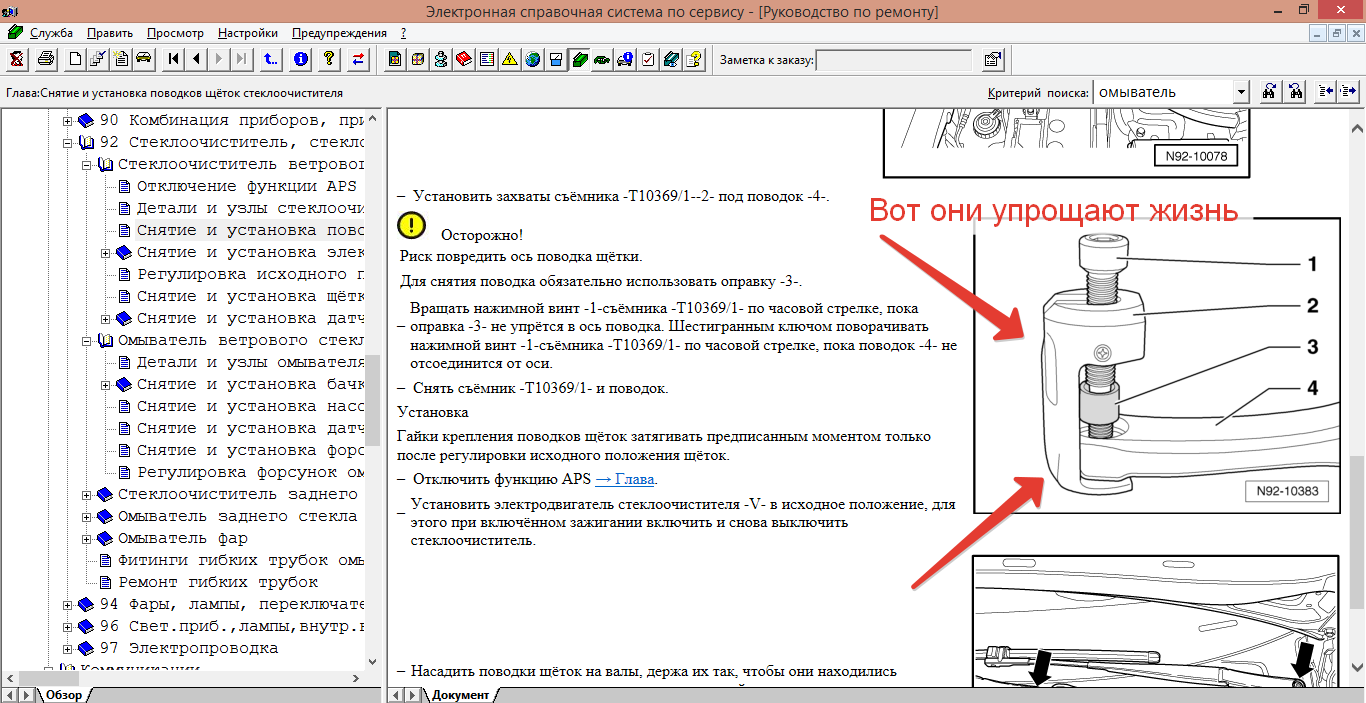
Task: Click the red book toolbar icon
Action: click(463, 59)
